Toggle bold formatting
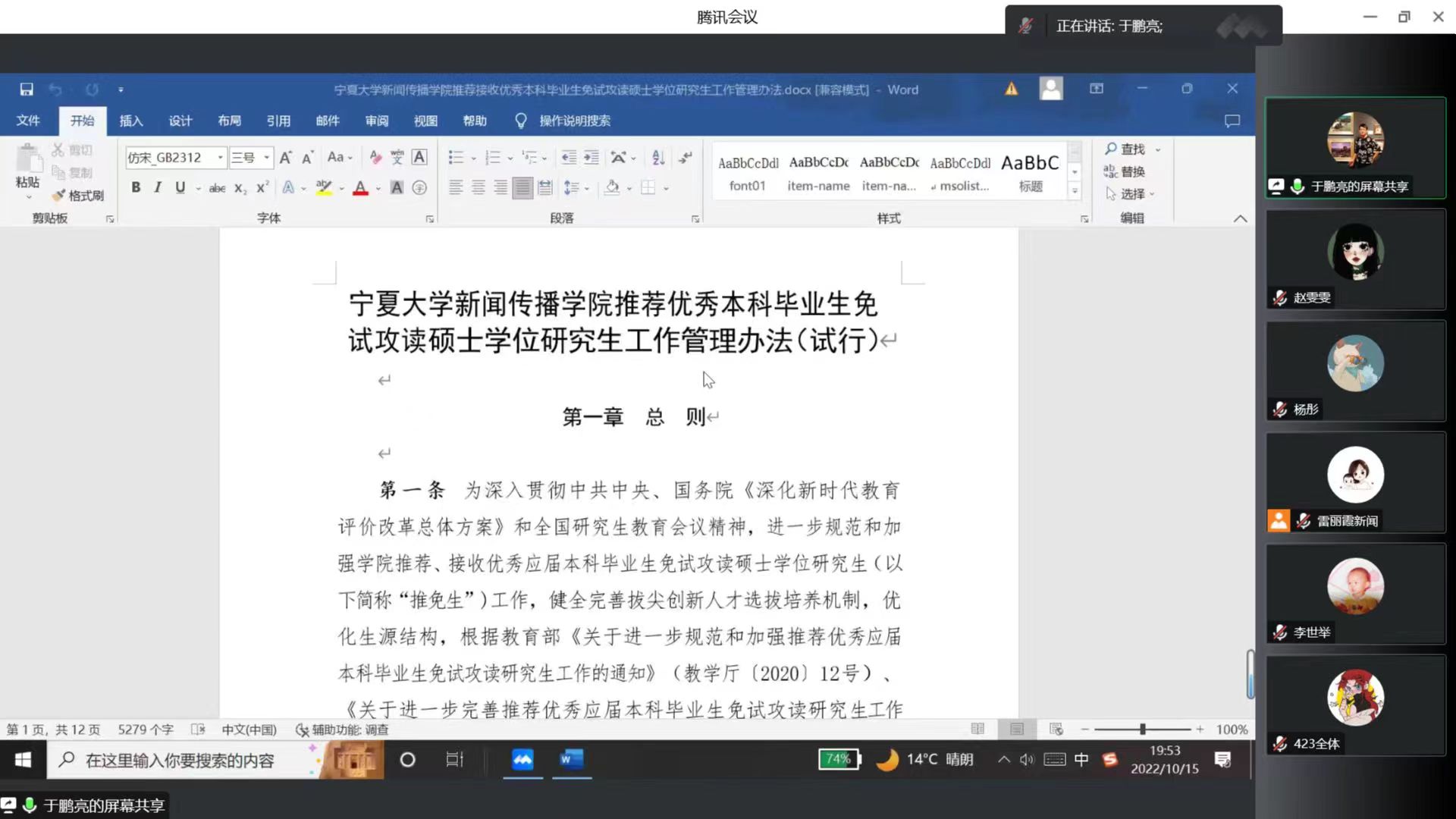The height and width of the screenshot is (819, 1456). pos(136,188)
